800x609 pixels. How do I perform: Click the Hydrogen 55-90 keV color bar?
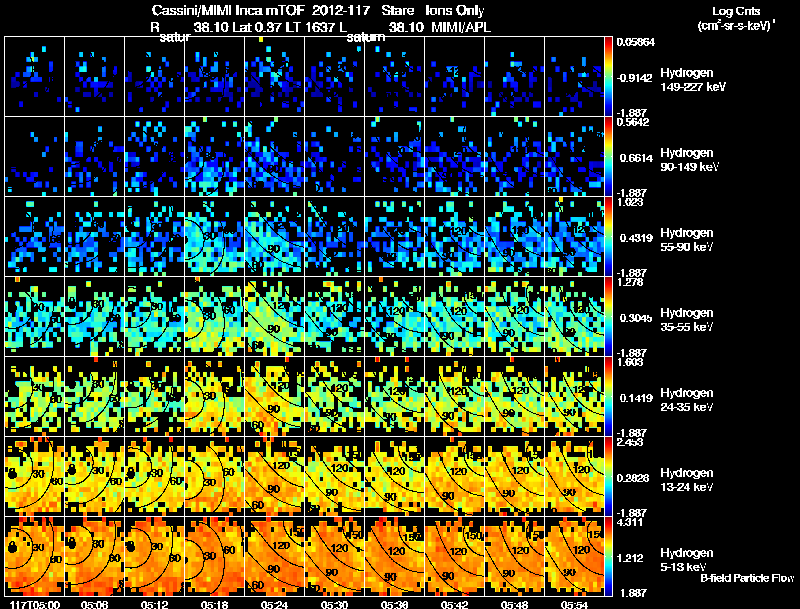click(x=608, y=237)
